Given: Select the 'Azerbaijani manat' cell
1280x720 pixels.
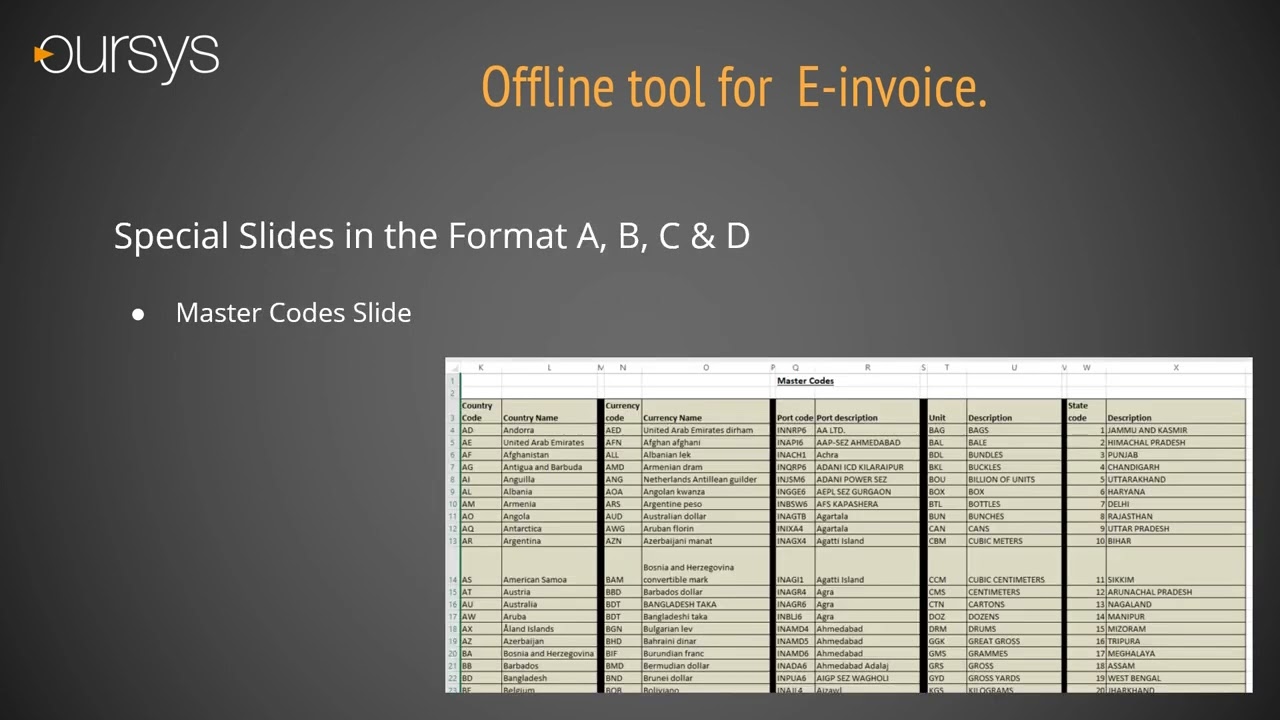Looking at the screenshot, I should click(x=706, y=541).
